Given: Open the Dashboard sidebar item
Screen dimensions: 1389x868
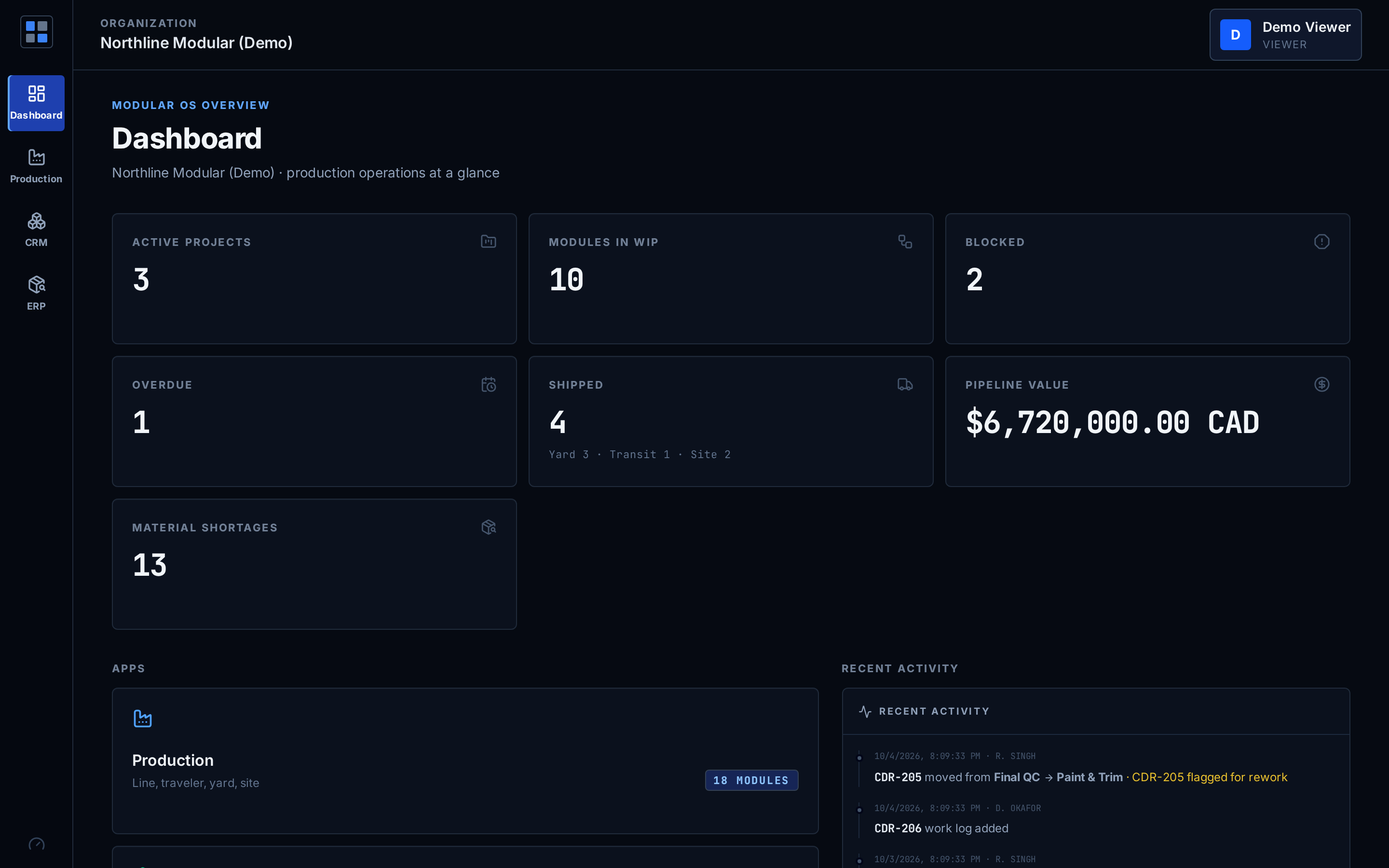Looking at the screenshot, I should [36, 103].
